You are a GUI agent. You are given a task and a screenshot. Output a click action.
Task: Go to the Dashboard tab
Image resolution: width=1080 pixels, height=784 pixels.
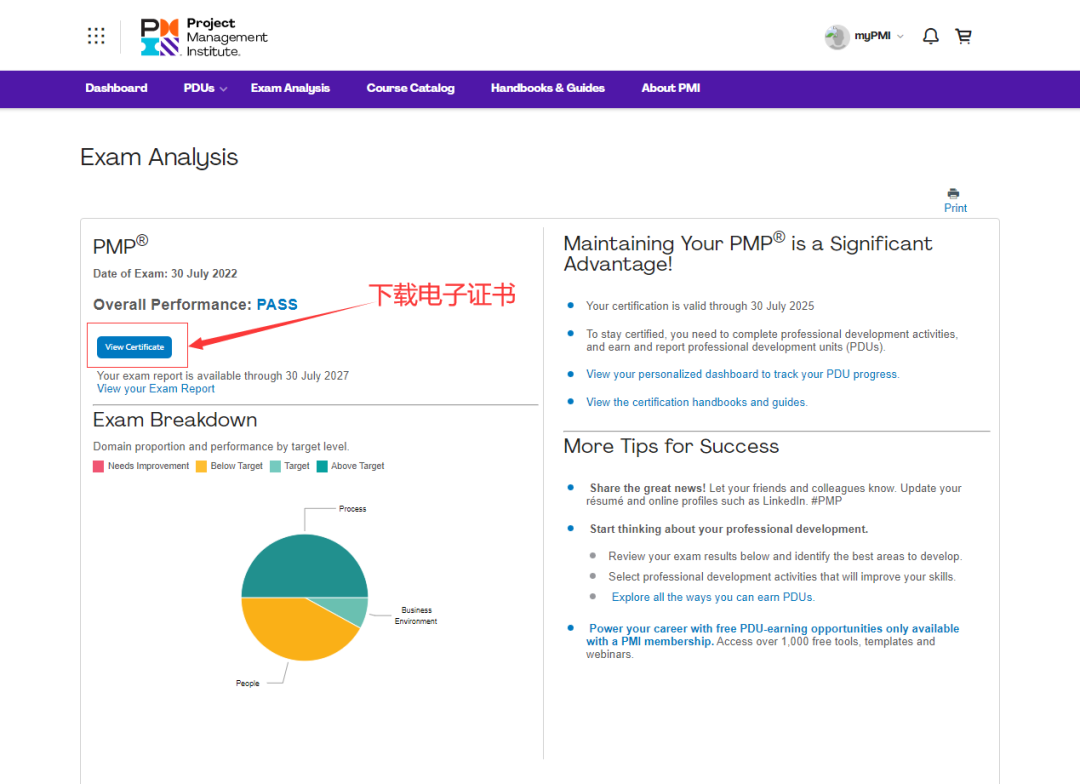coord(116,88)
